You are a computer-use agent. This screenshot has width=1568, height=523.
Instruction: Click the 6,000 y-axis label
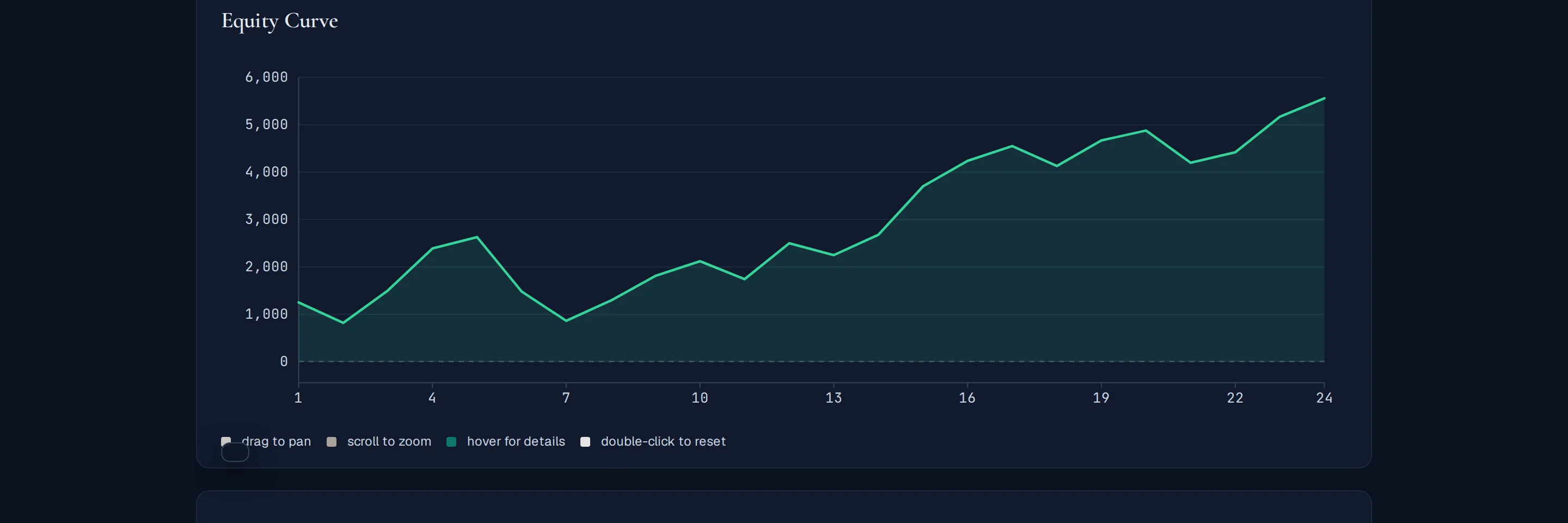tap(266, 77)
